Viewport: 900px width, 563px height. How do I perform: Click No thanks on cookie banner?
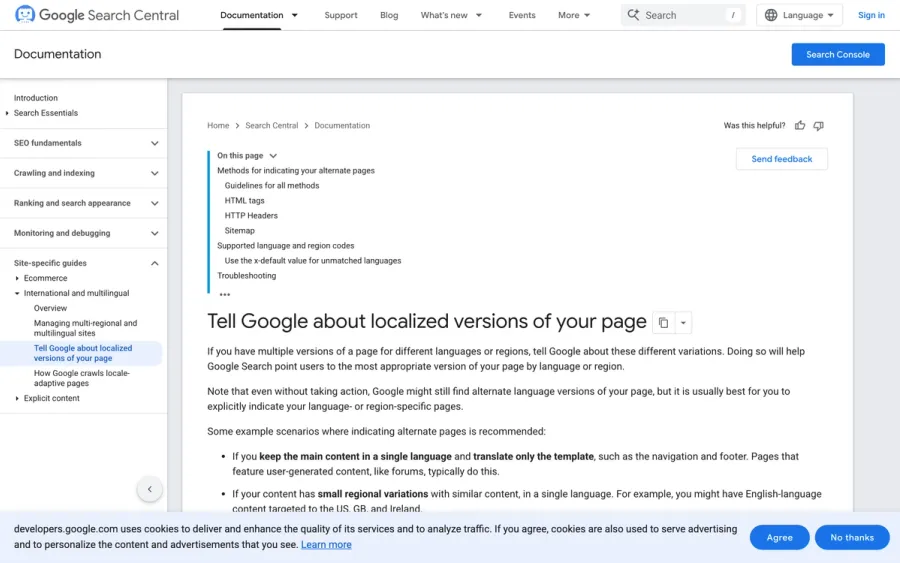click(x=852, y=538)
